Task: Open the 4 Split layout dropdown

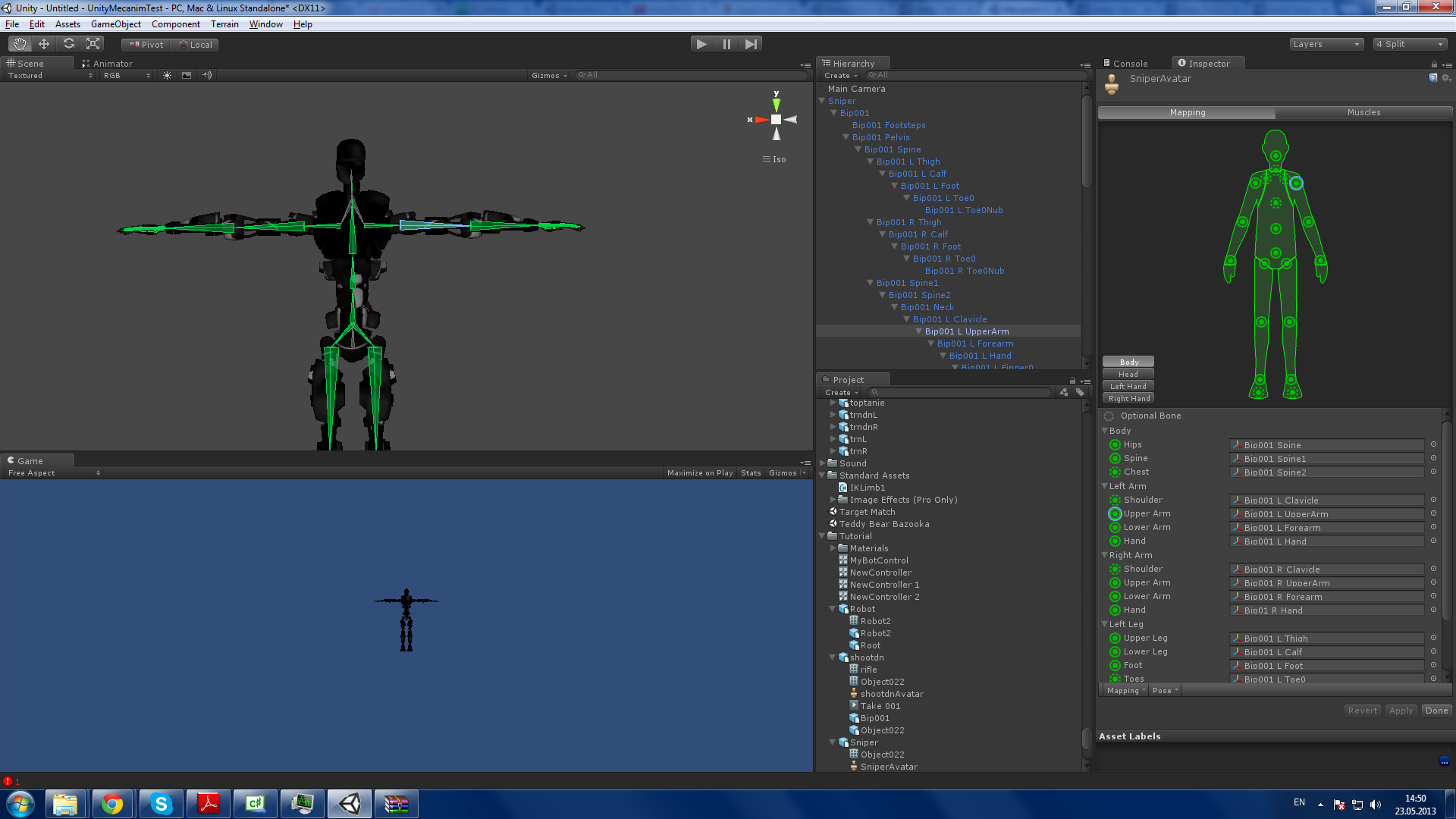Action: point(1410,44)
